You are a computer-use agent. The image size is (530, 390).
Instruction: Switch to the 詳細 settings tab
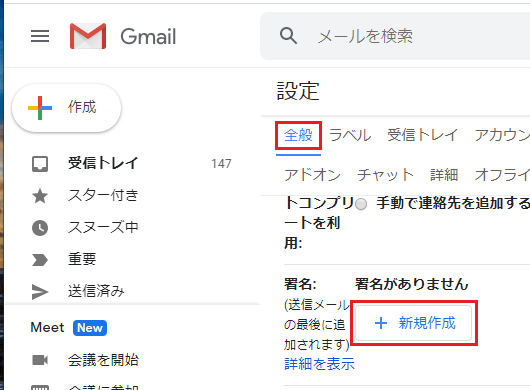click(x=444, y=175)
